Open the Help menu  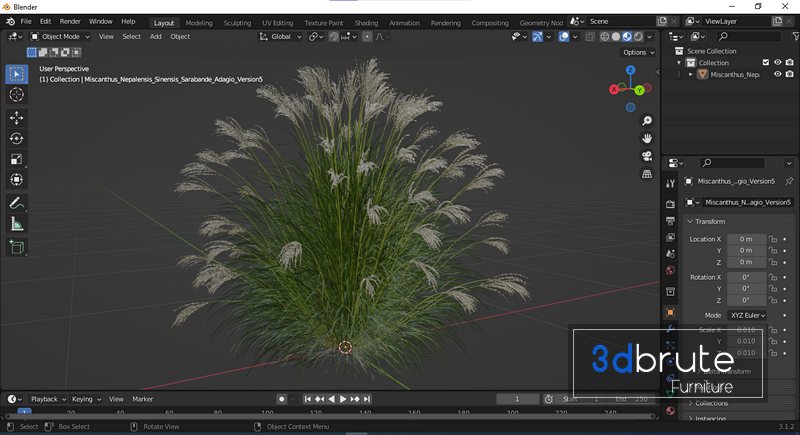pos(128,21)
